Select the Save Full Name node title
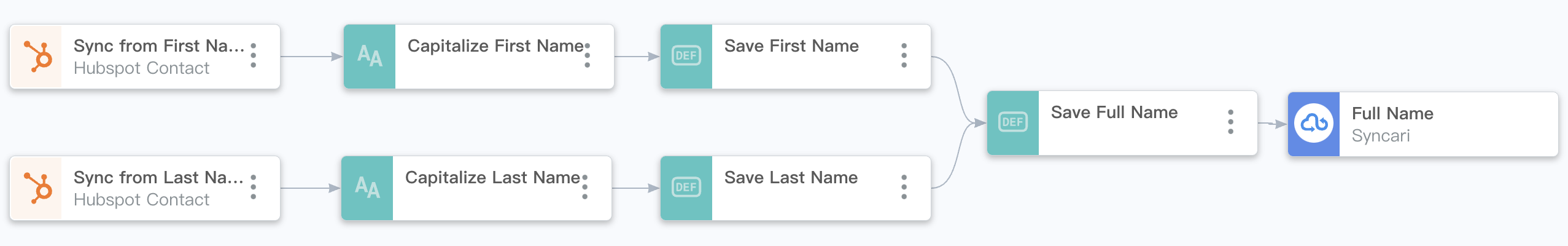 click(1114, 113)
